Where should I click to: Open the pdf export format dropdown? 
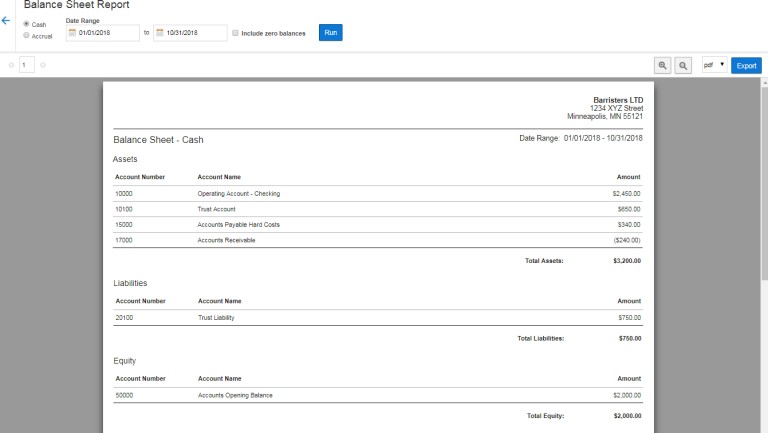click(x=714, y=65)
